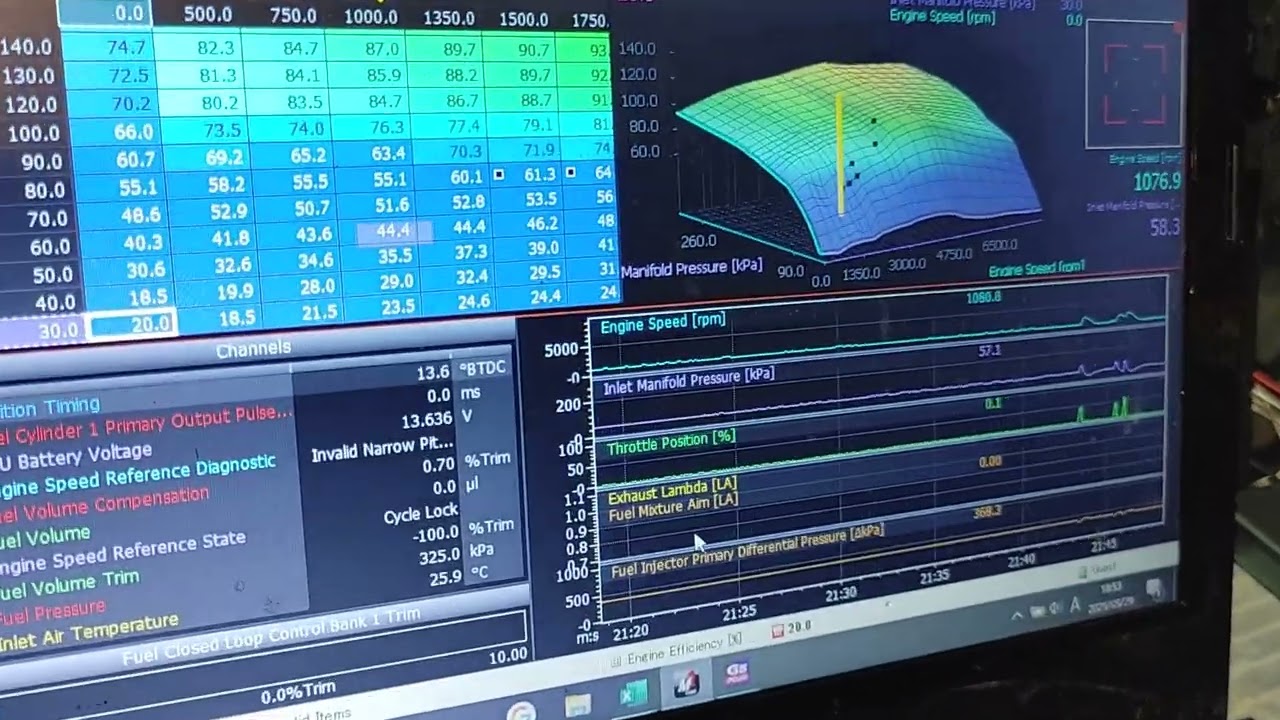Click Fuel Injector Primary Differential Pressure label

click(747, 550)
